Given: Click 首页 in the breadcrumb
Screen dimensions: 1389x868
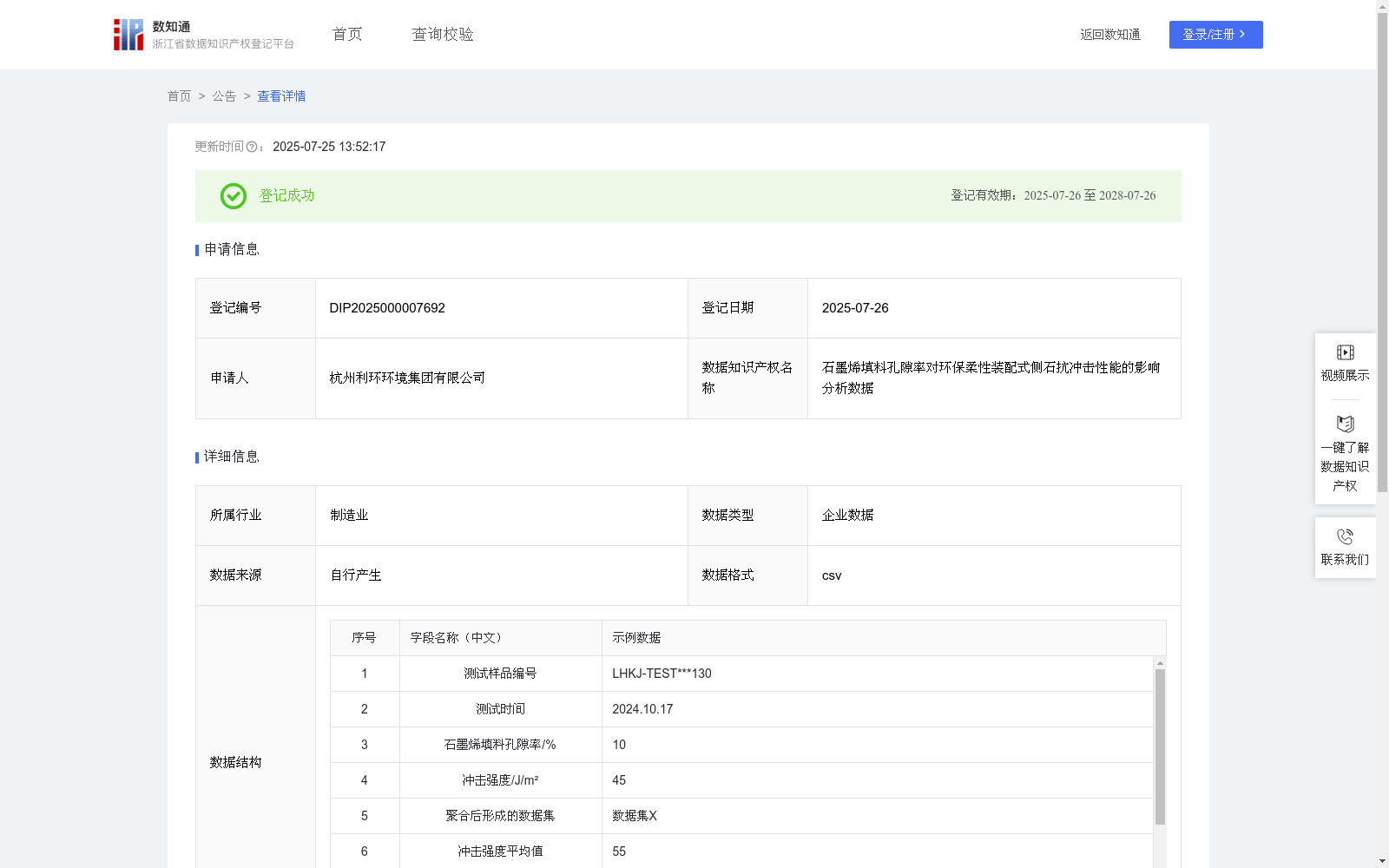Looking at the screenshot, I should 179,96.
